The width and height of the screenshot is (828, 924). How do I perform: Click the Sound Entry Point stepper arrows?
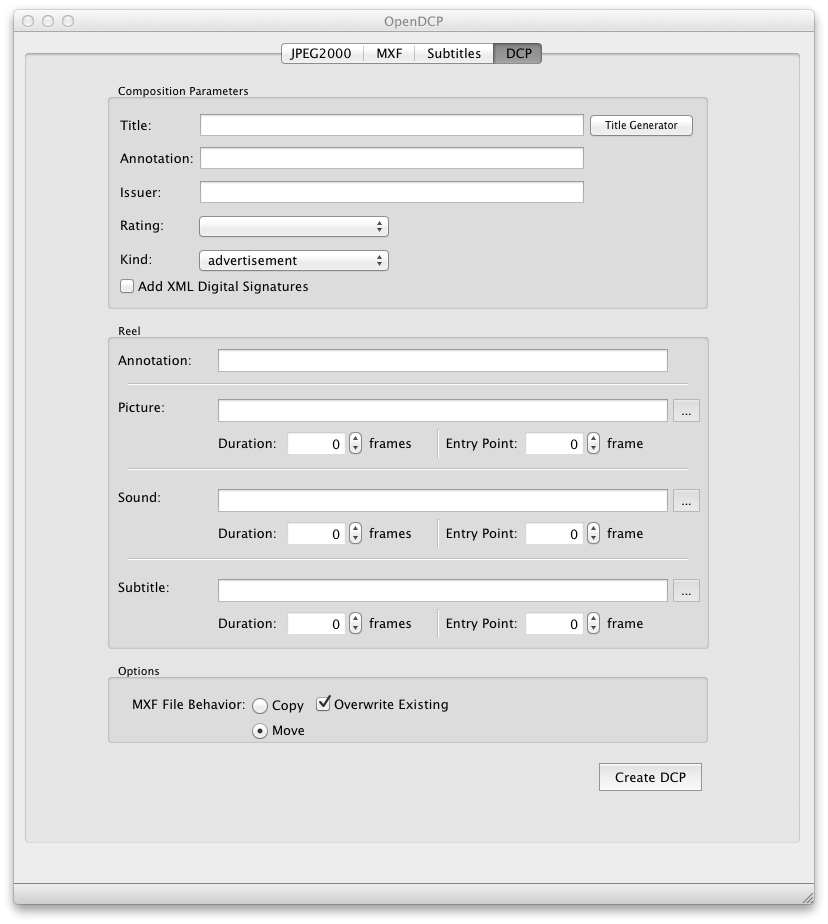point(593,533)
